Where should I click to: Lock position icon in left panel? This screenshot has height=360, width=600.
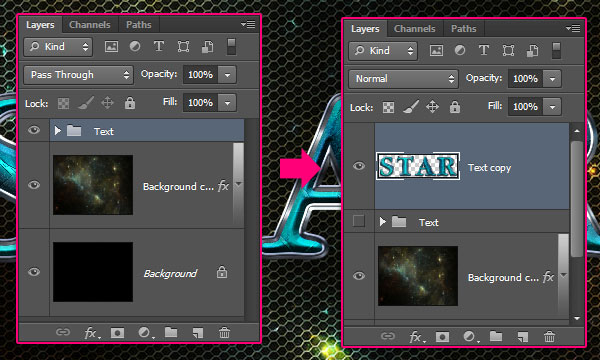tap(108, 103)
